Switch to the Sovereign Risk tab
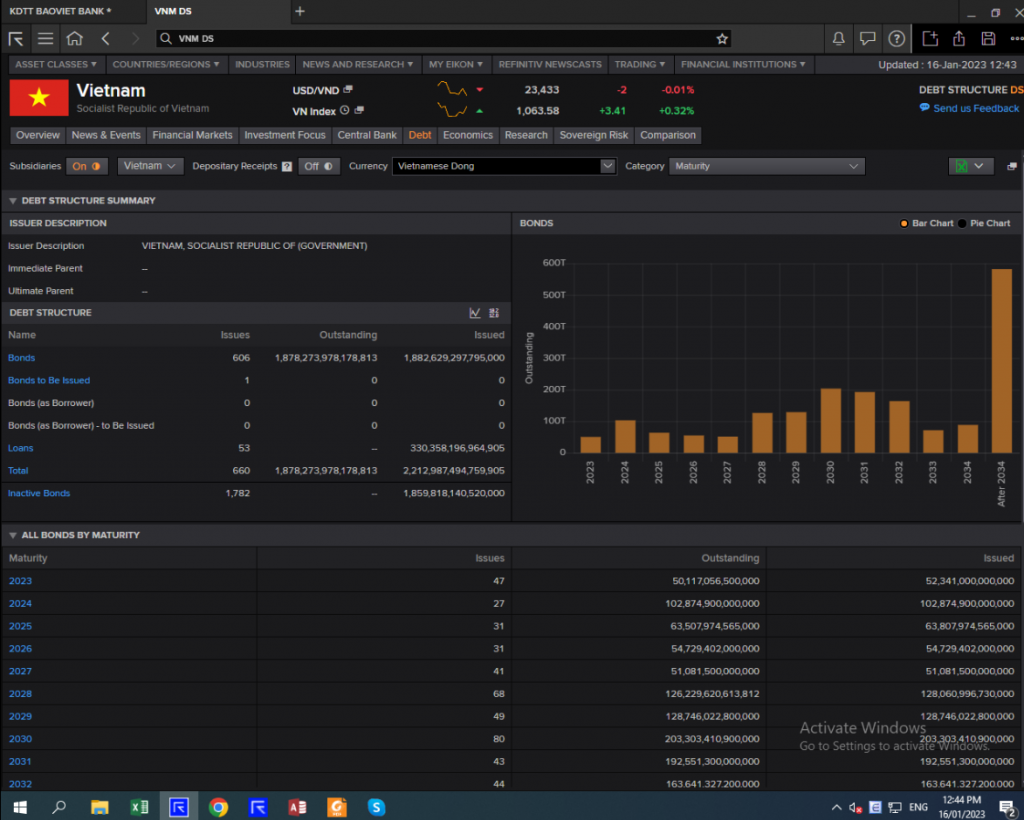This screenshot has width=1024, height=820. pyautogui.click(x=594, y=135)
